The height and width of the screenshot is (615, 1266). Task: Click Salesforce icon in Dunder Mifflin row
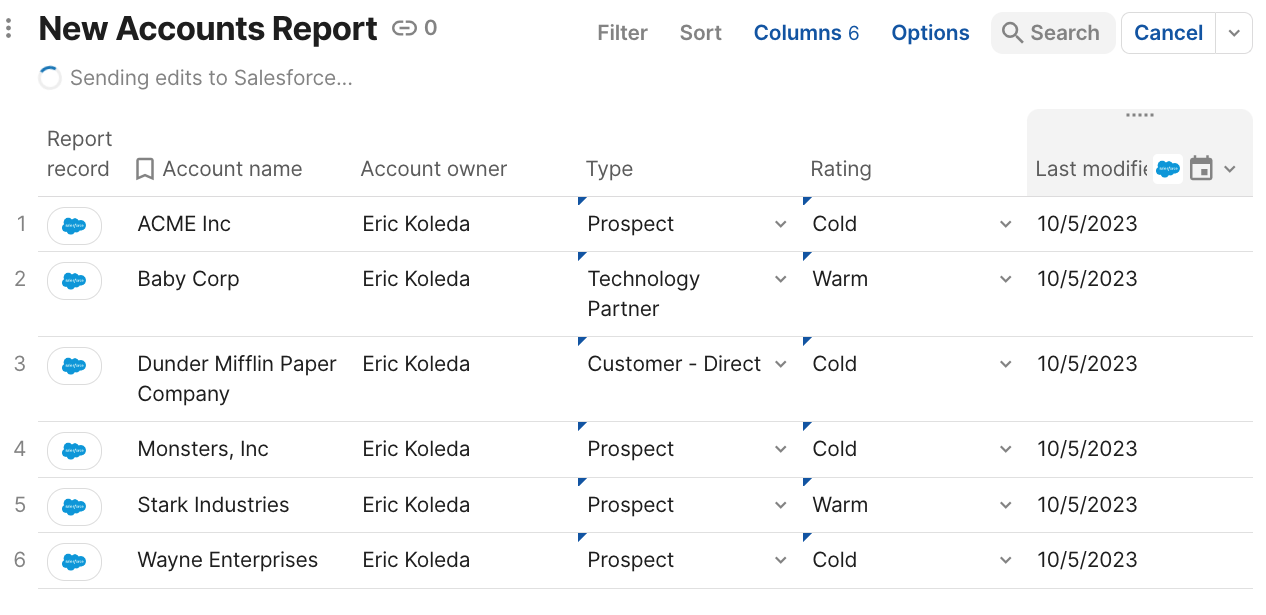coord(74,365)
